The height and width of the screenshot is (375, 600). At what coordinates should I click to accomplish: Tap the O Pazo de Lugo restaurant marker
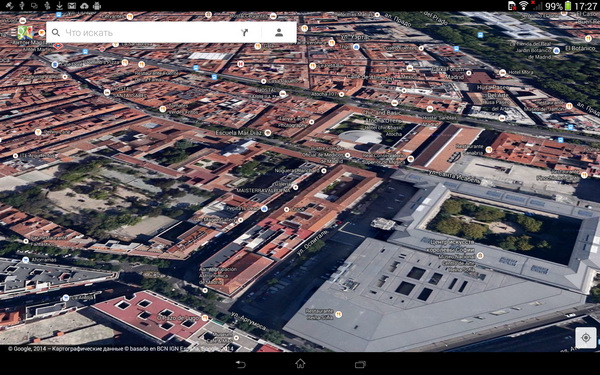tap(205, 318)
